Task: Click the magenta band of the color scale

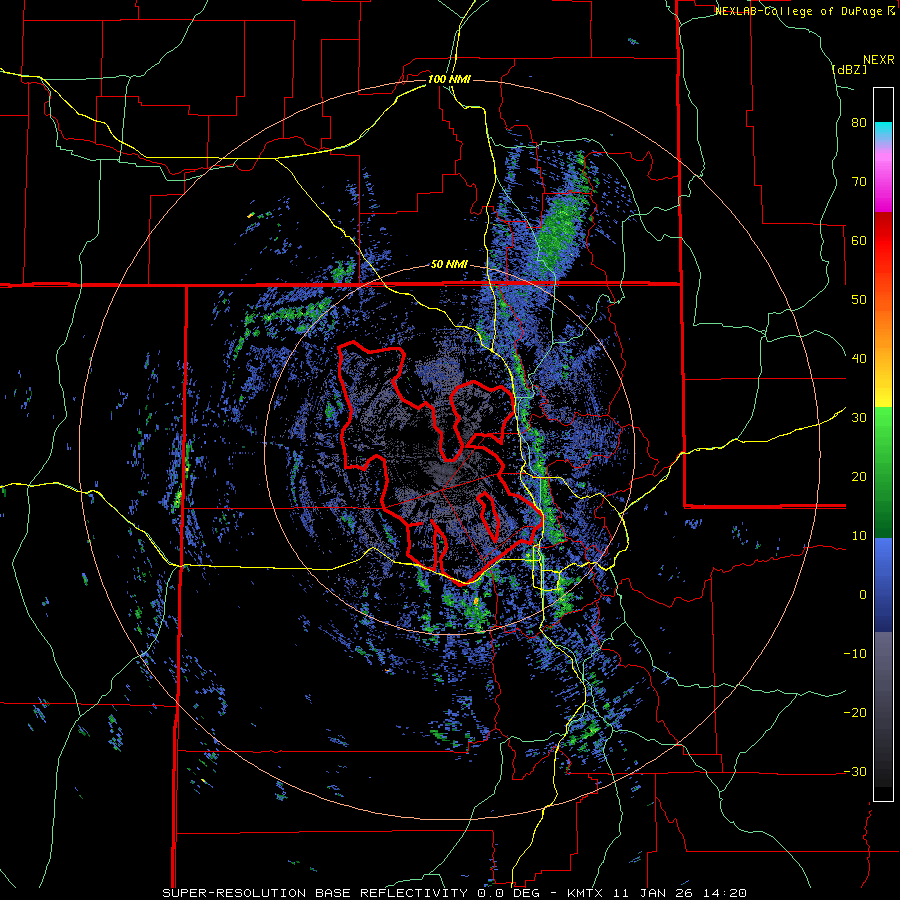Action: point(883,184)
